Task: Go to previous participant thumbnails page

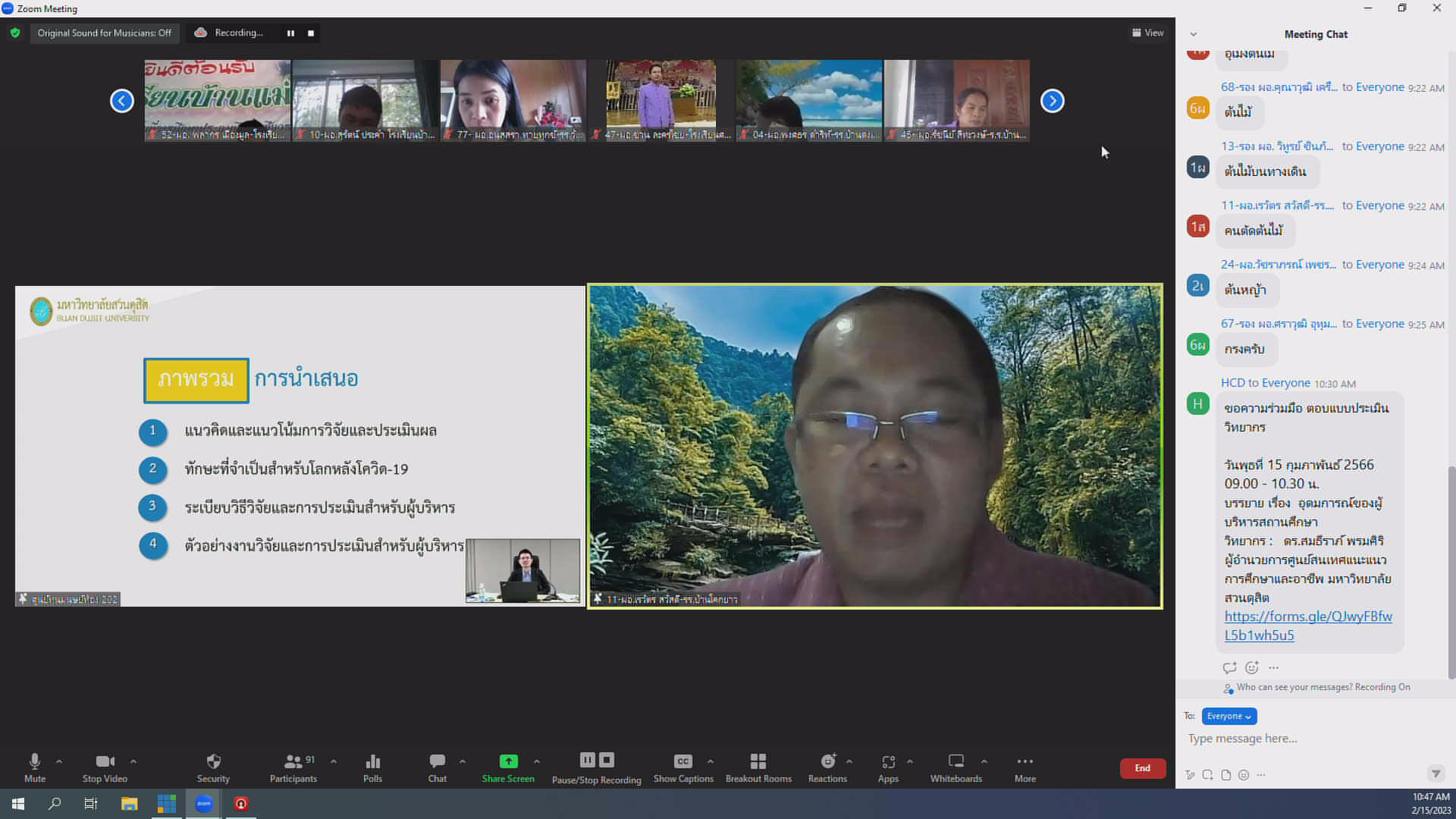Action: (x=122, y=101)
